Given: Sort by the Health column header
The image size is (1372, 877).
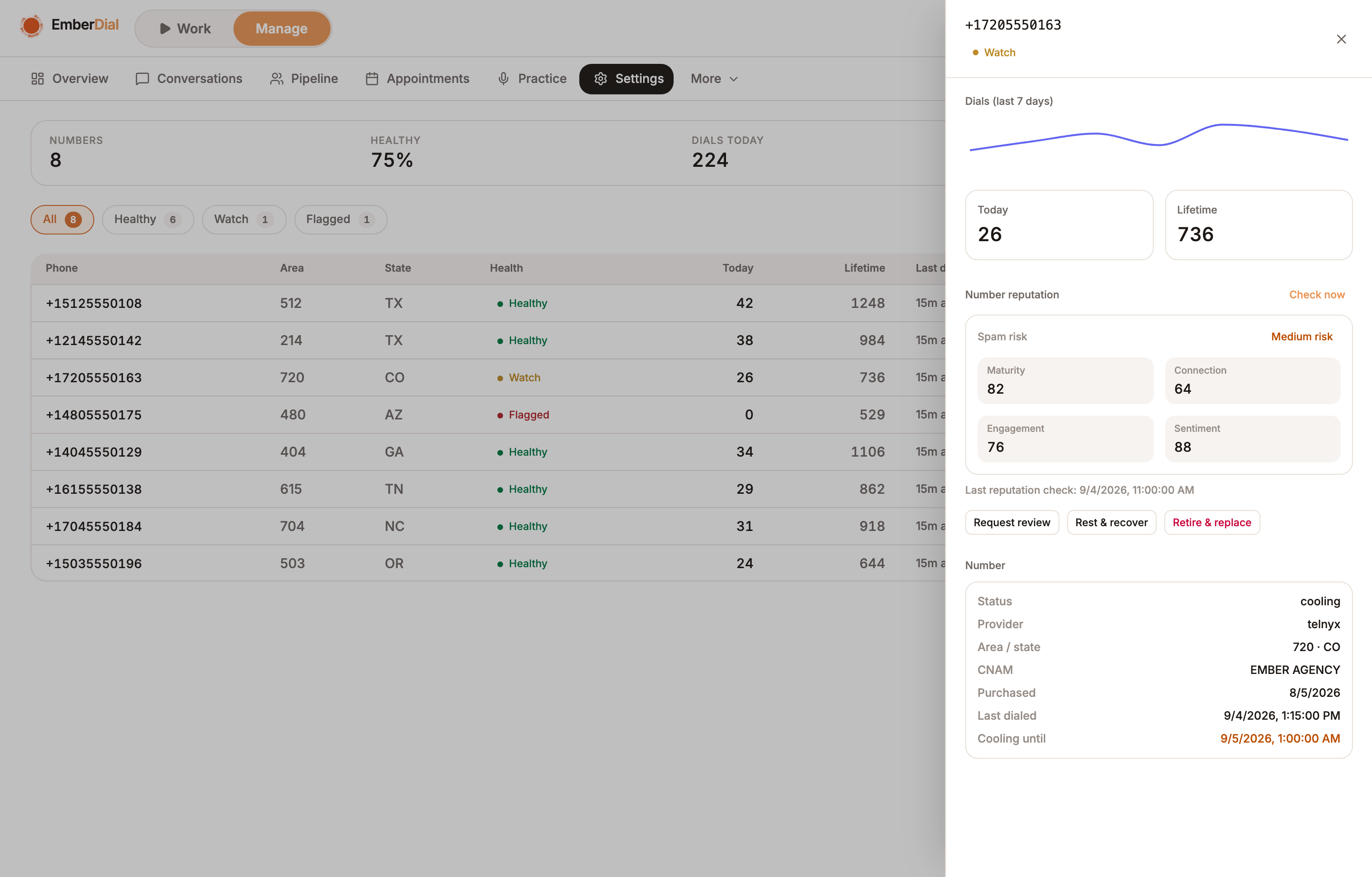Looking at the screenshot, I should coord(506,268).
